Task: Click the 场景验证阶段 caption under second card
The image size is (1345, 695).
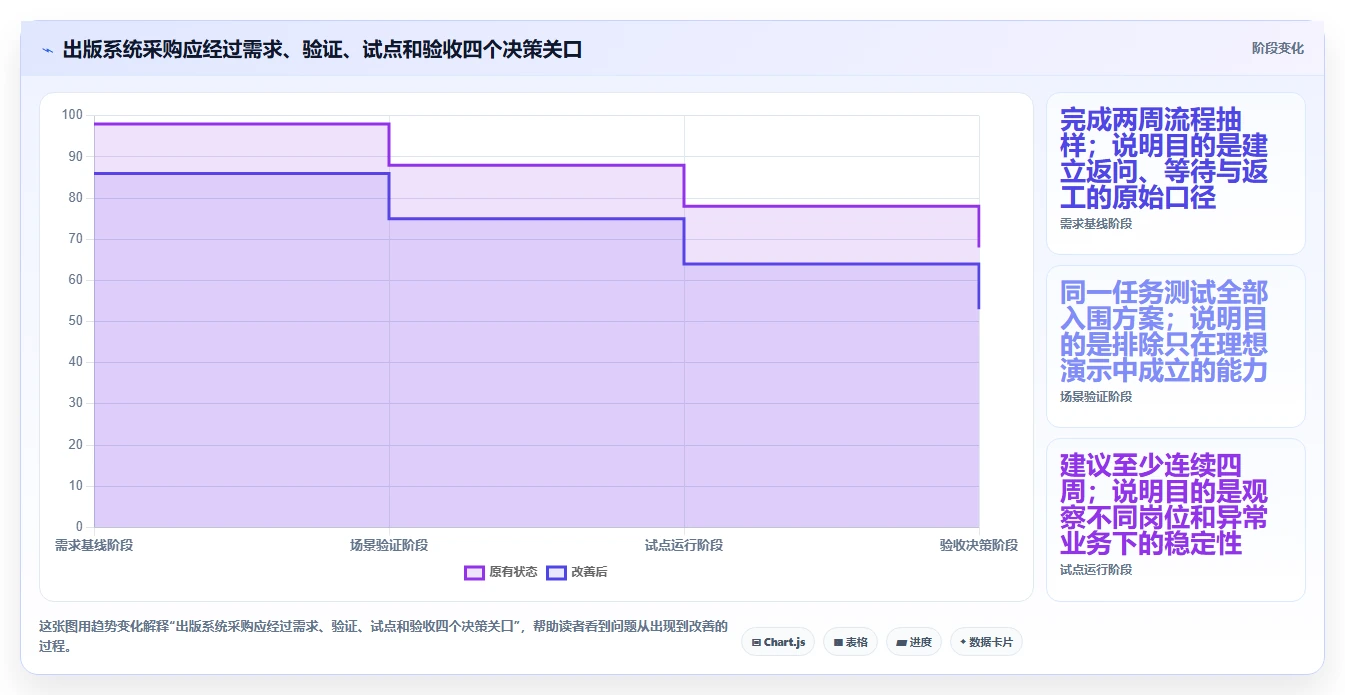Action: (1096, 397)
